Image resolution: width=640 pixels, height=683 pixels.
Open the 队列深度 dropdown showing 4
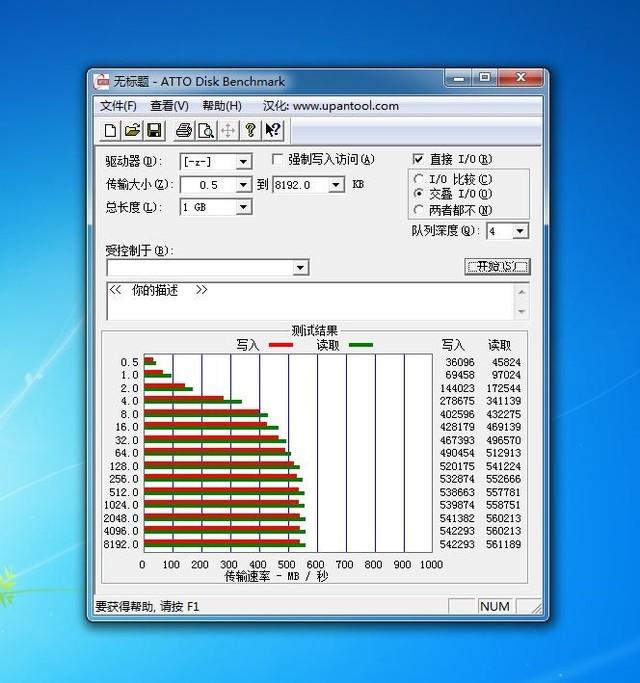520,231
